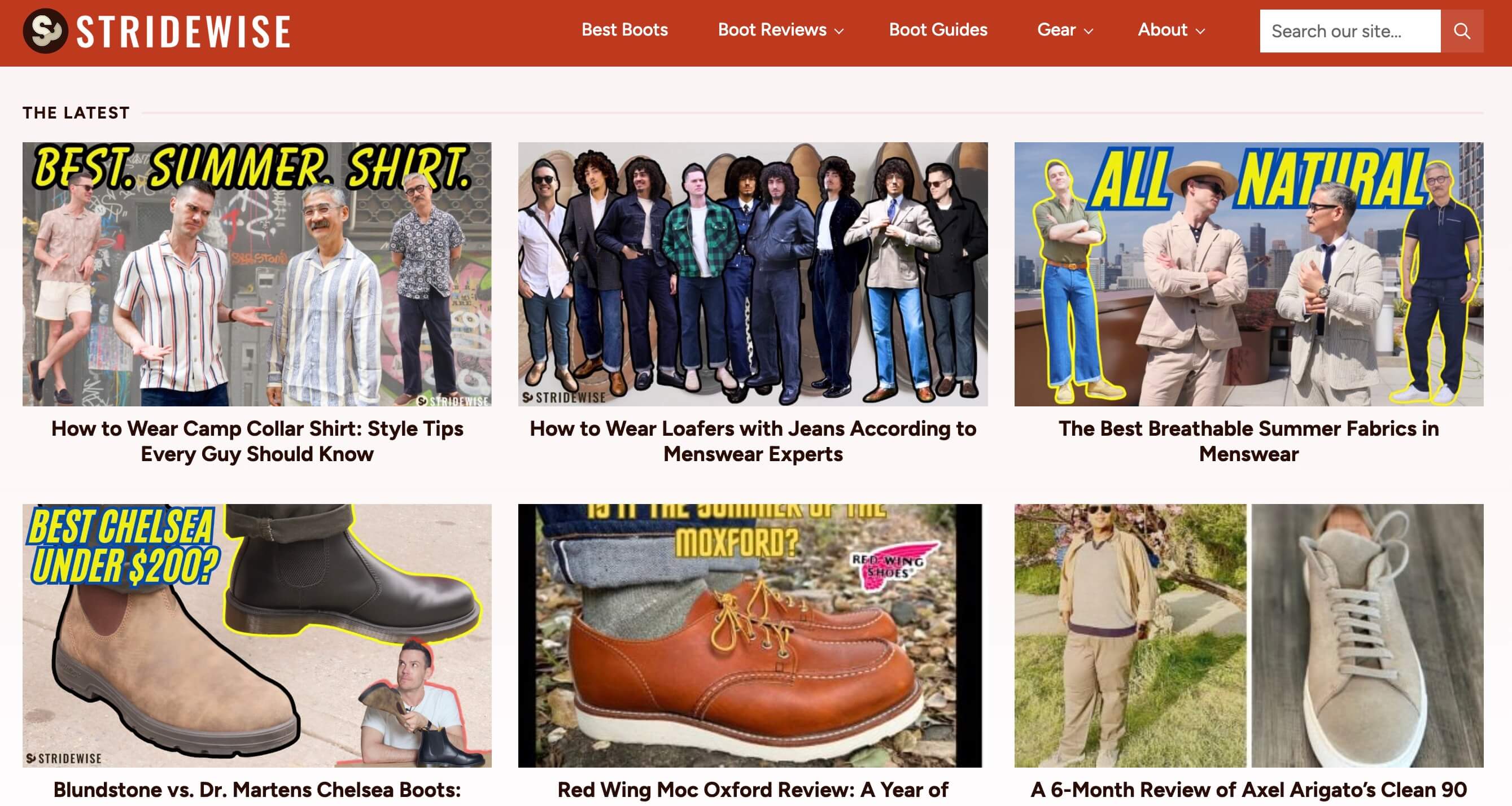The height and width of the screenshot is (806, 1512).
Task: Open 'A 6-Month Review of Axel Arigato's' link
Action: coord(1248,790)
